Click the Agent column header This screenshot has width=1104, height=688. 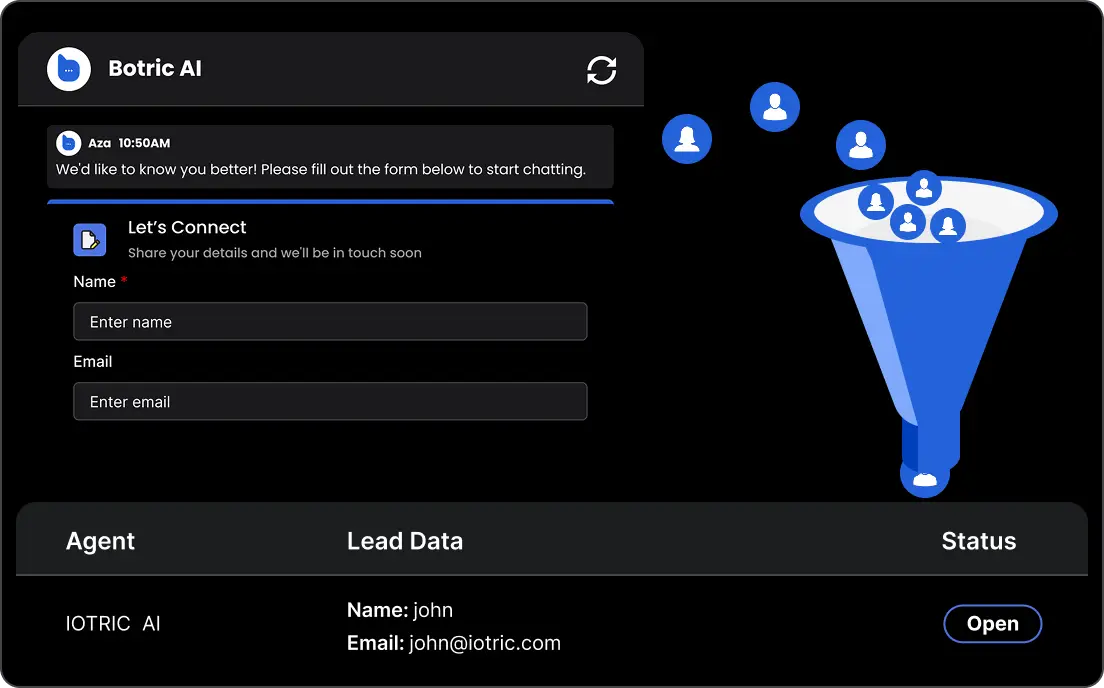(100, 541)
